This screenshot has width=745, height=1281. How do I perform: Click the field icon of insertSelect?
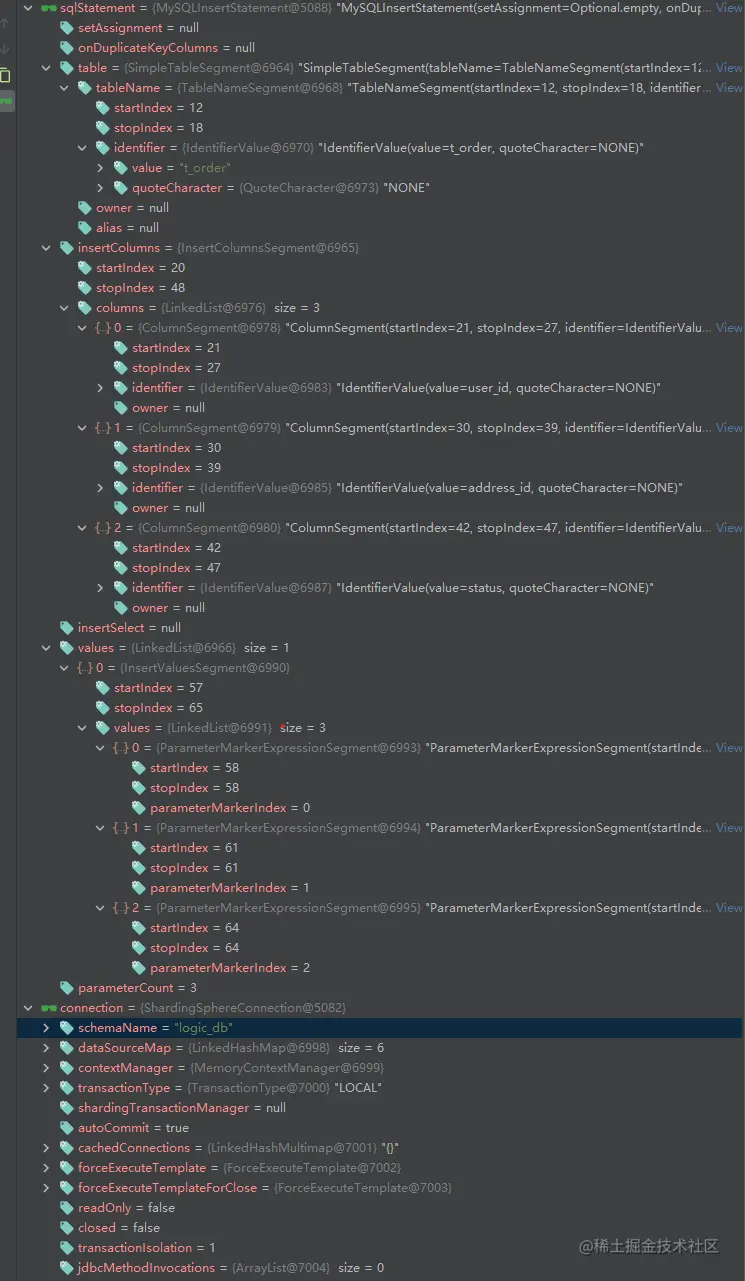(67, 628)
